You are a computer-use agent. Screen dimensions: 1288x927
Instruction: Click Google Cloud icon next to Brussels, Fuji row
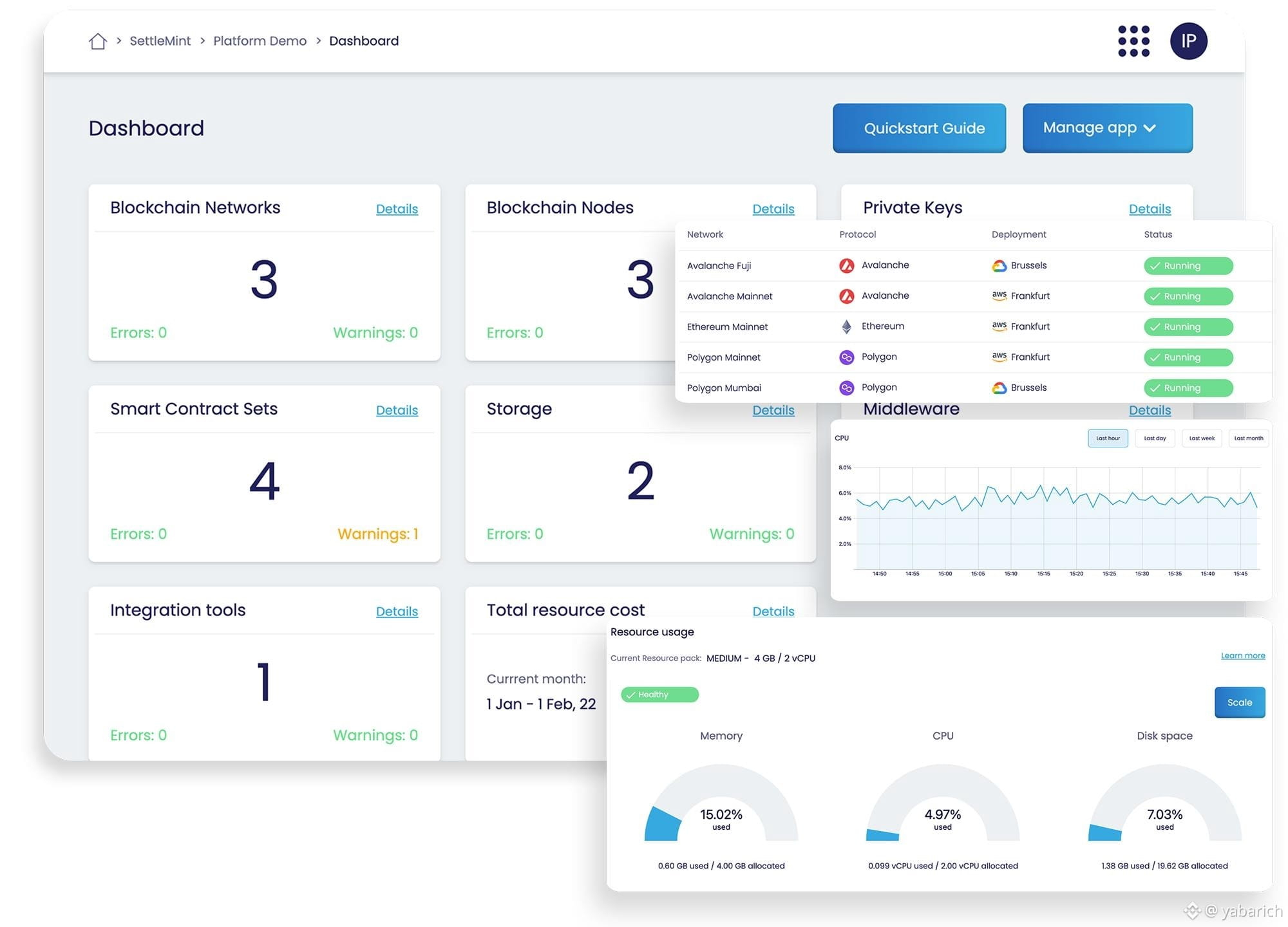click(999, 266)
